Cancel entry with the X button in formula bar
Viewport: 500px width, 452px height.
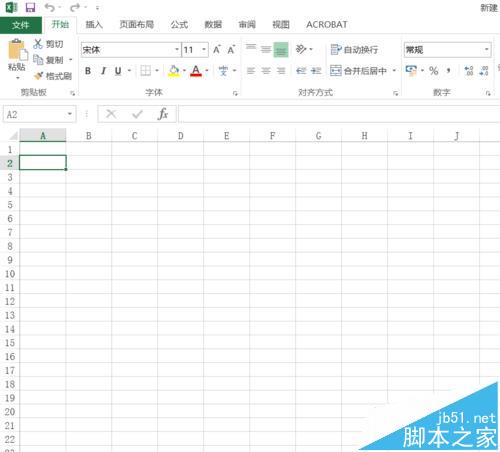pyautogui.click(x=111, y=114)
